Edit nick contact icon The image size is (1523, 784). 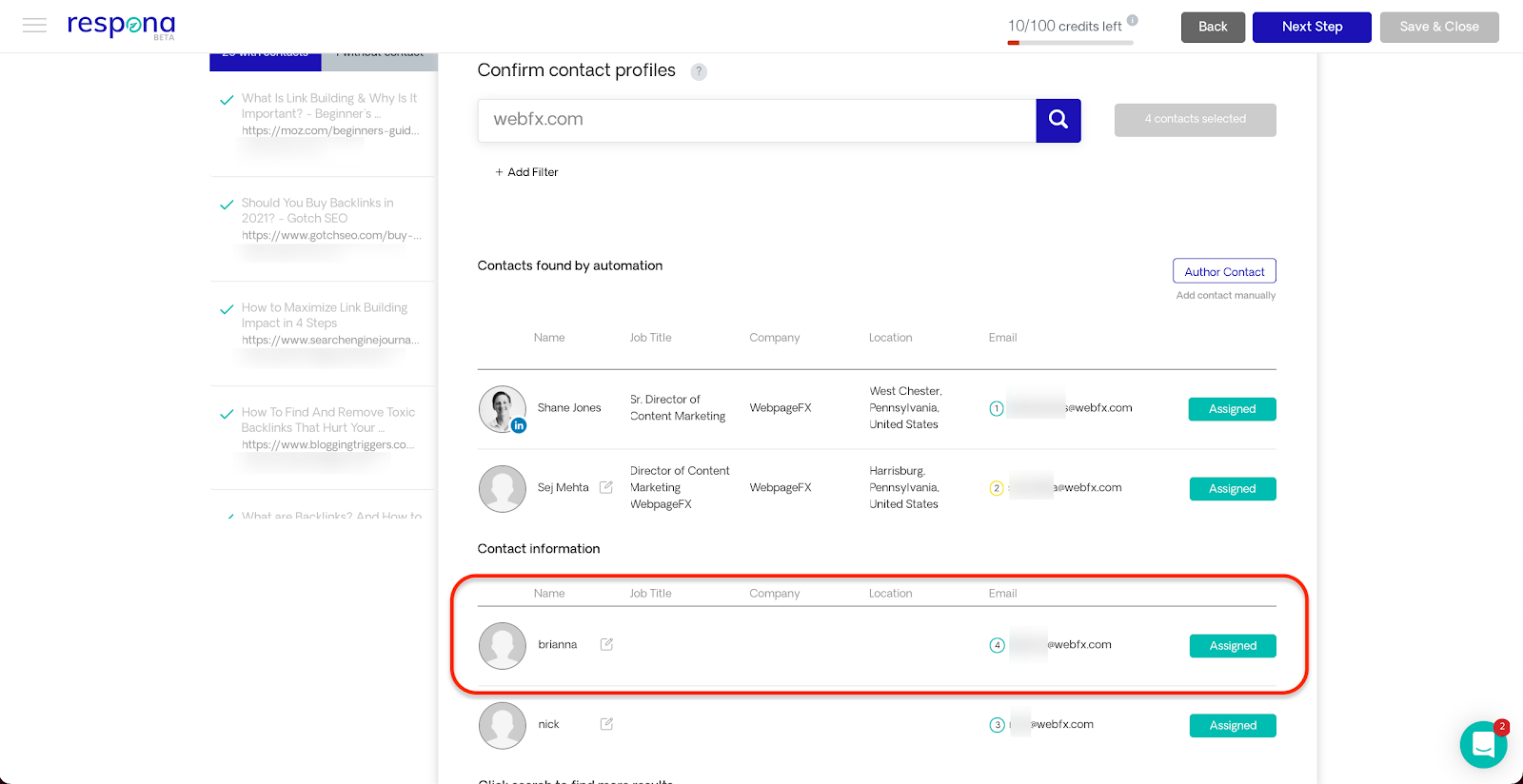point(606,724)
